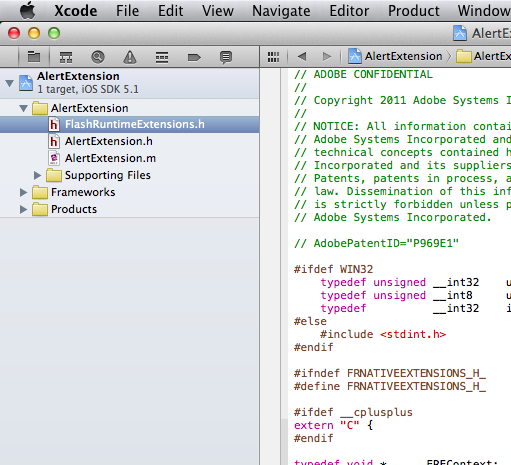Collapse the AlertExtension project root
The height and width of the screenshot is (465, 511).
point(10,83)
